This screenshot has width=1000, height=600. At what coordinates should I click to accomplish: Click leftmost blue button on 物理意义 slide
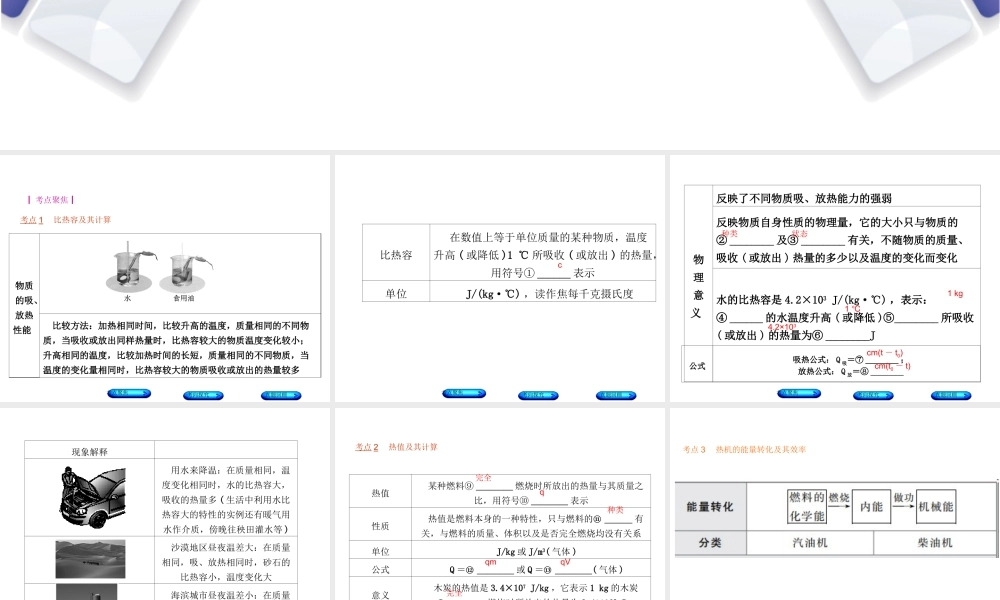799,393
